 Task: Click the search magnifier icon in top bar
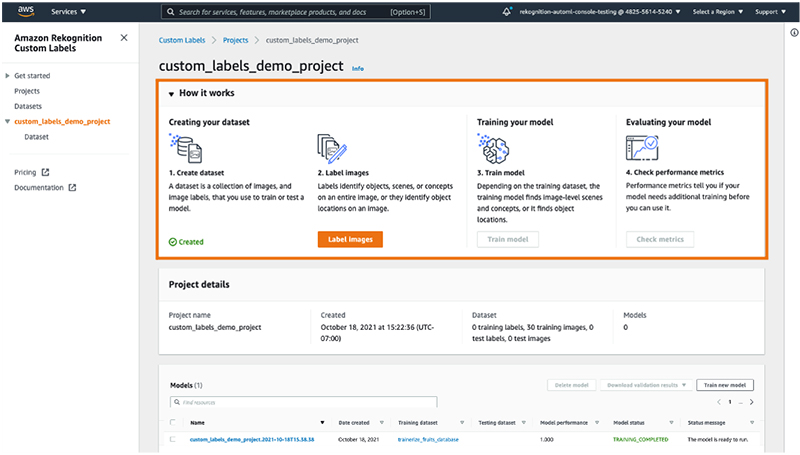click(x=171, y=12)
